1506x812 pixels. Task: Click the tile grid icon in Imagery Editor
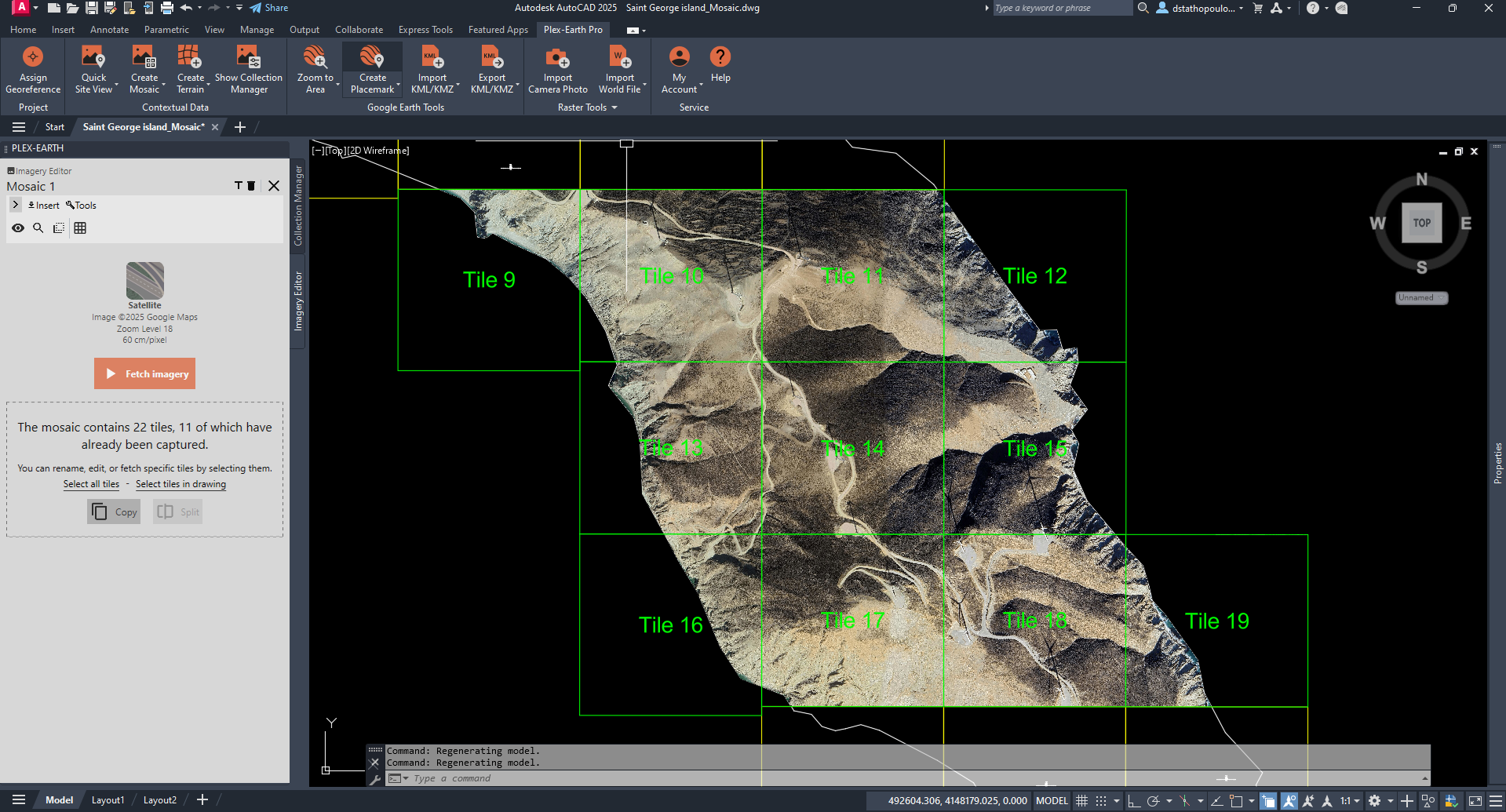point(80,228)
